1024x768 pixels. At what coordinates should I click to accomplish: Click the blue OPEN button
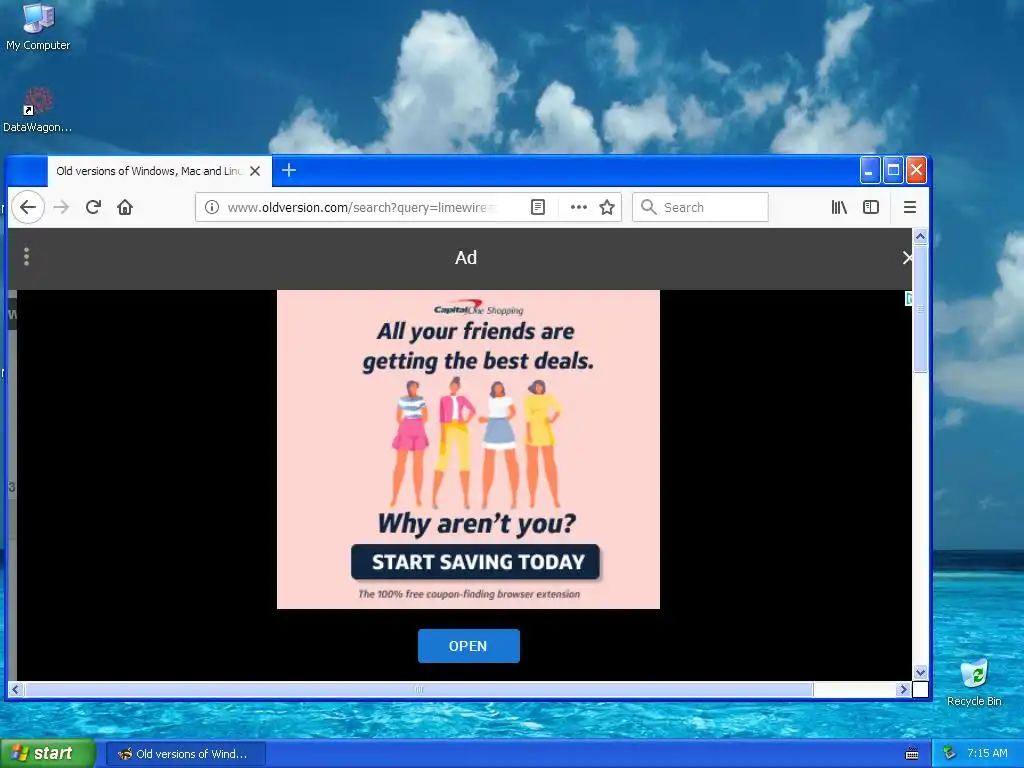click(468, 646)
